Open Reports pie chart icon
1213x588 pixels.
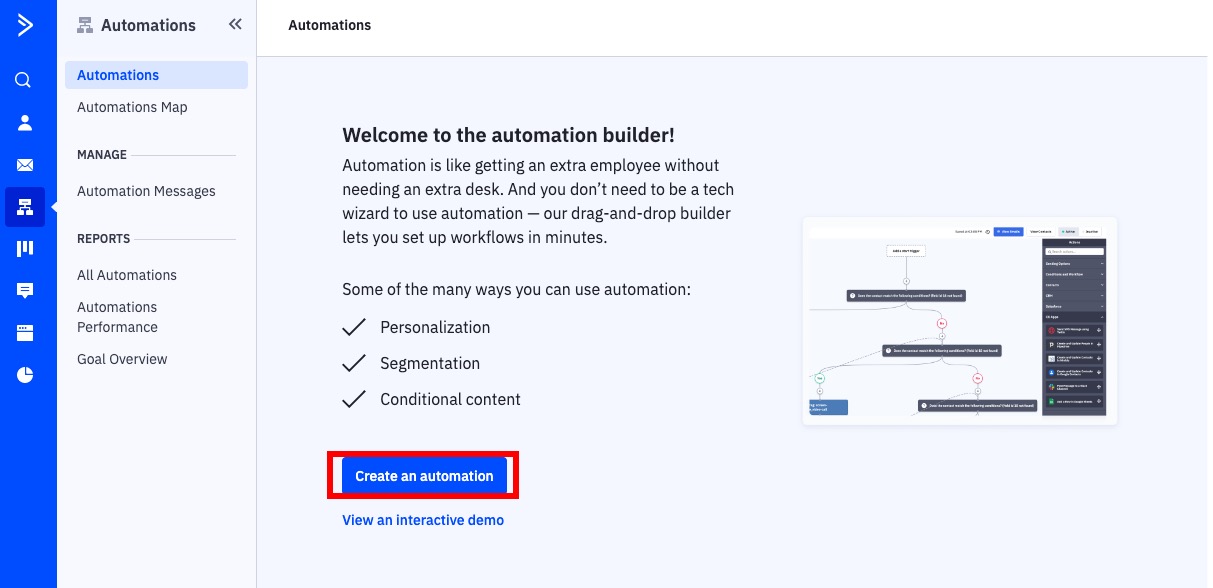tap(25, 375)
